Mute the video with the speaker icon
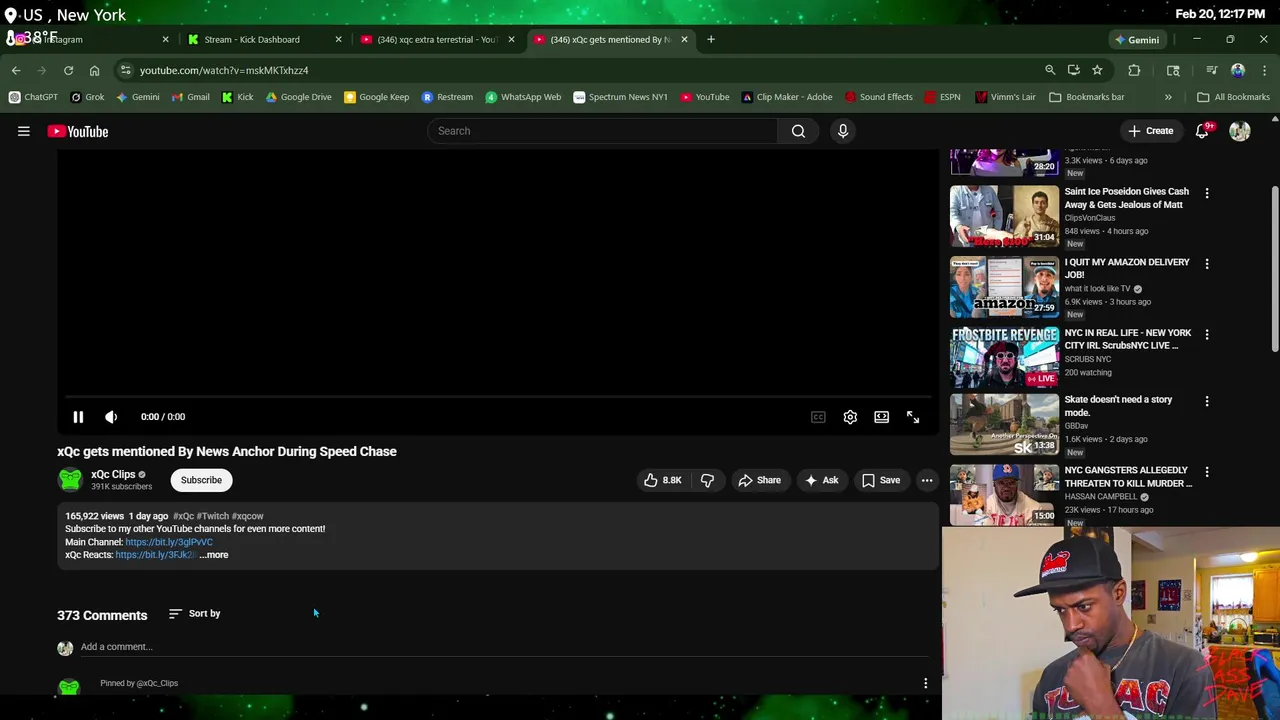Image resolution: width=1280 pixels, height=720 pixels. coord(111,417)
